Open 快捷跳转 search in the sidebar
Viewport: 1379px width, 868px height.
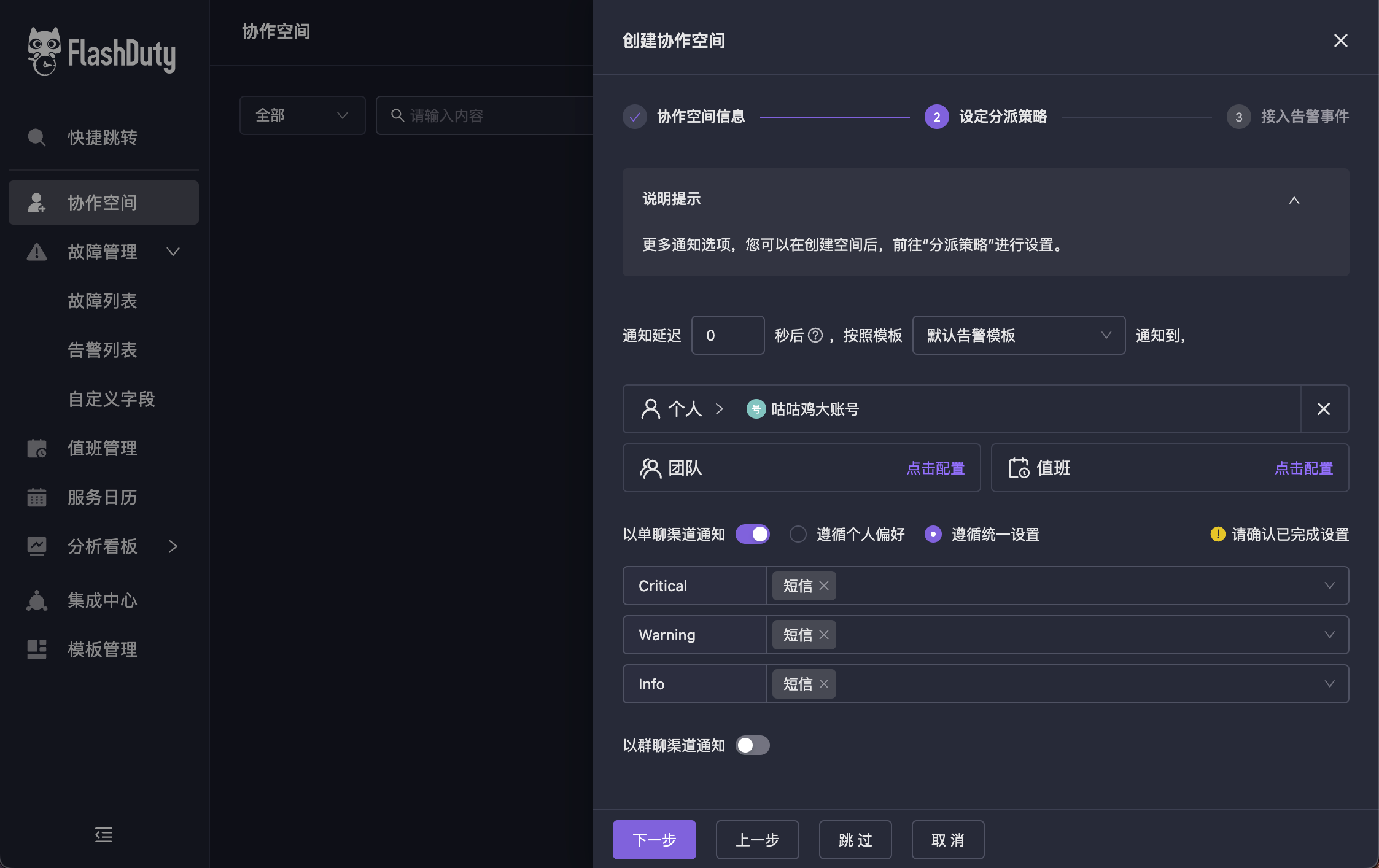(x=102, y=138)
